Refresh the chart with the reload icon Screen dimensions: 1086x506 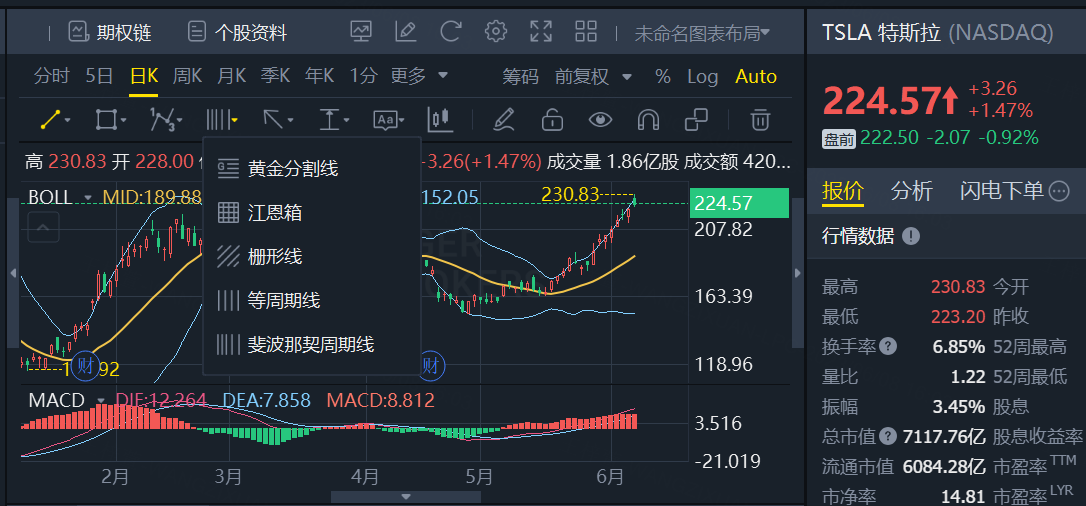[451, 31]
